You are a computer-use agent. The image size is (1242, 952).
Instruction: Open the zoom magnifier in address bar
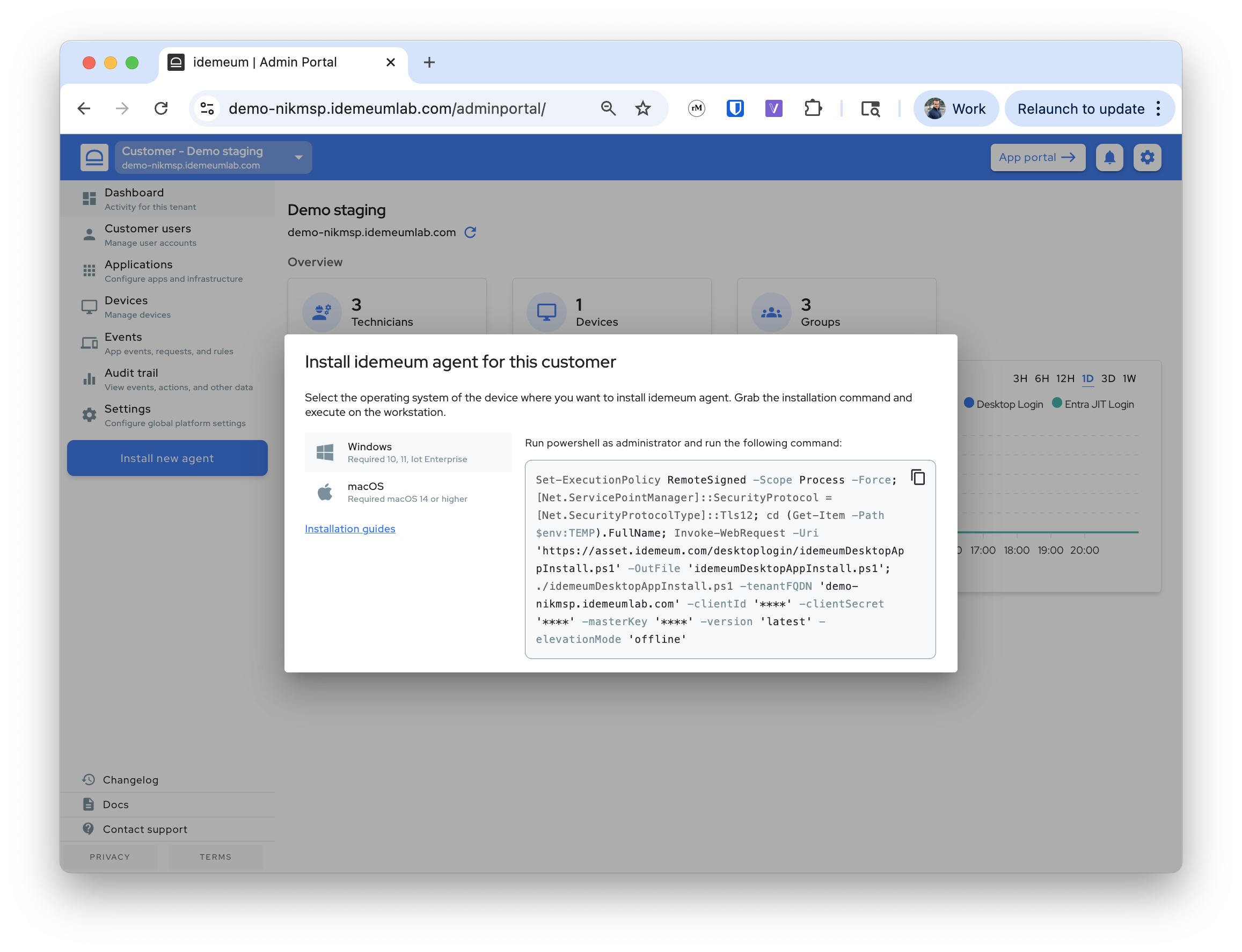[608, 108]
